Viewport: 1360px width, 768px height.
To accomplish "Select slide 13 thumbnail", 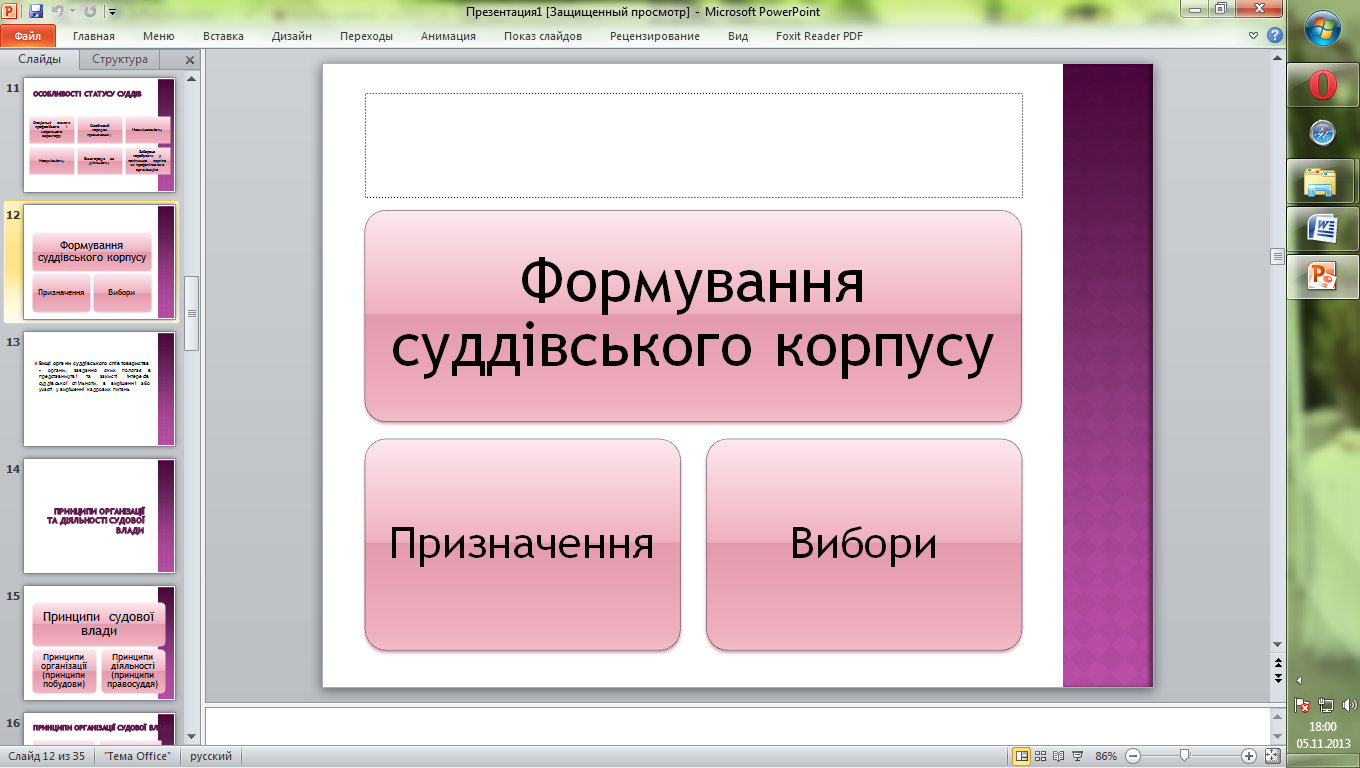I will (x=99, y=389).
